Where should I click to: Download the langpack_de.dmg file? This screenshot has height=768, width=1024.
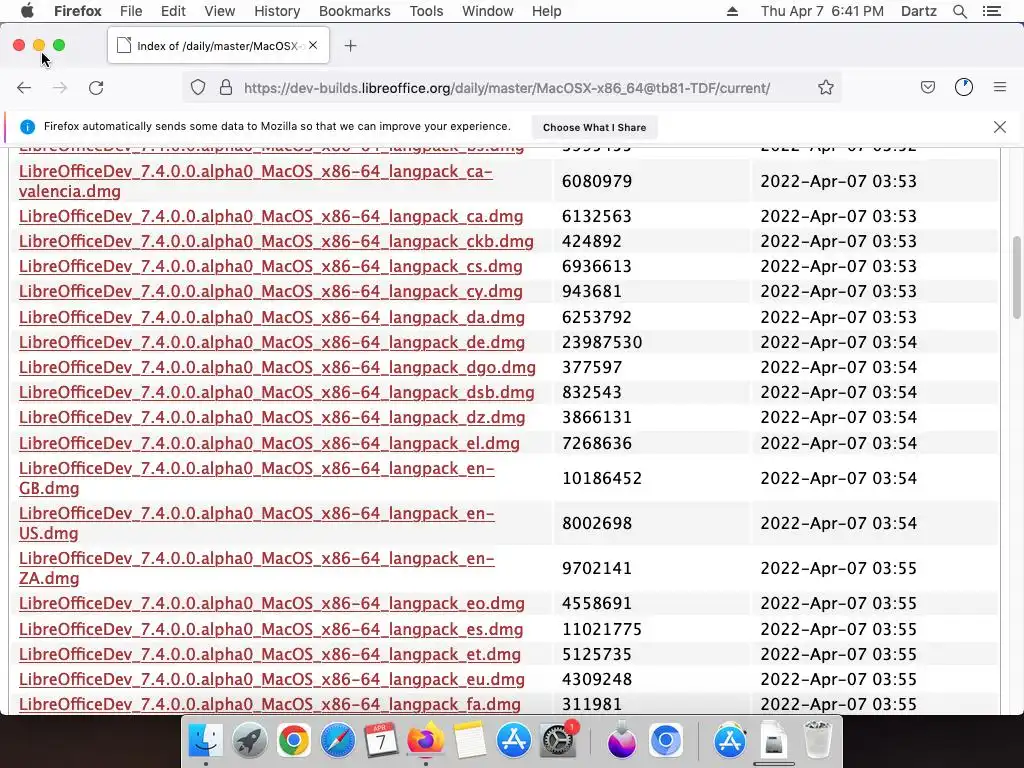point(272,342)
